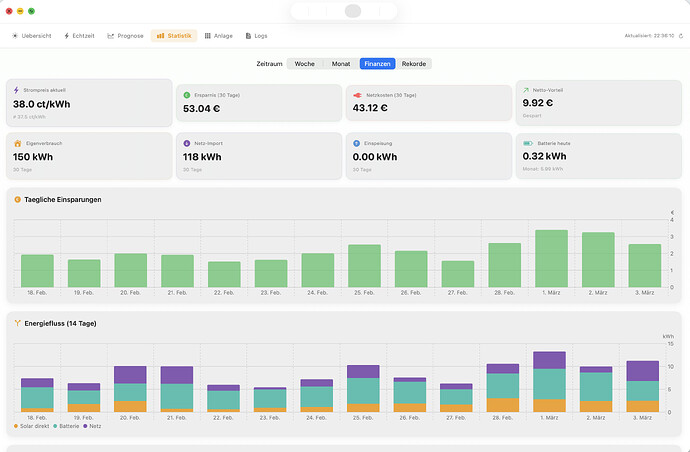Click the Zeitraum label
The width and height of the screenshot is (690, 452).
pyautogui.click(x=269, y=64)
